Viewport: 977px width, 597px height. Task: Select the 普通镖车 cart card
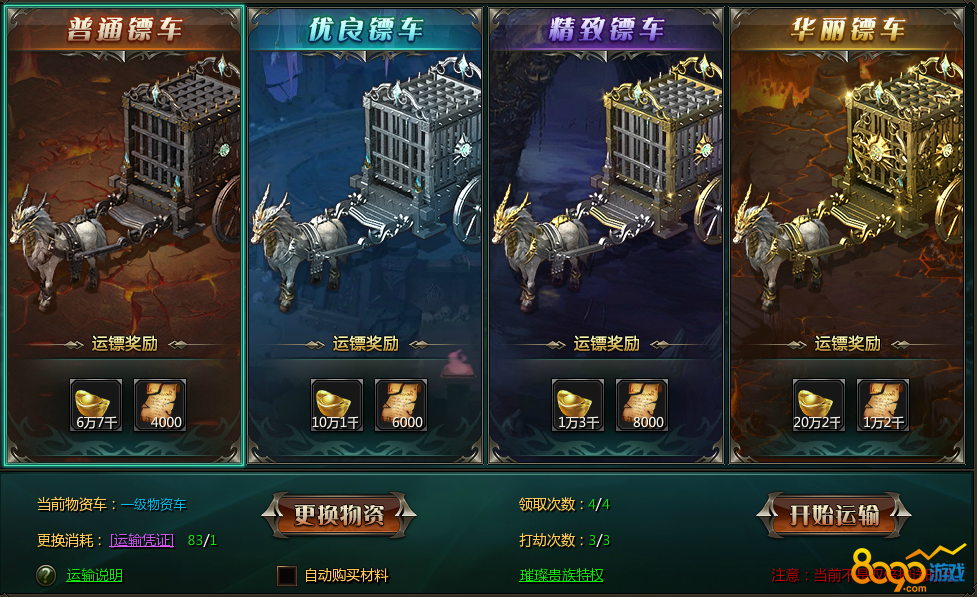click(125, 236)
